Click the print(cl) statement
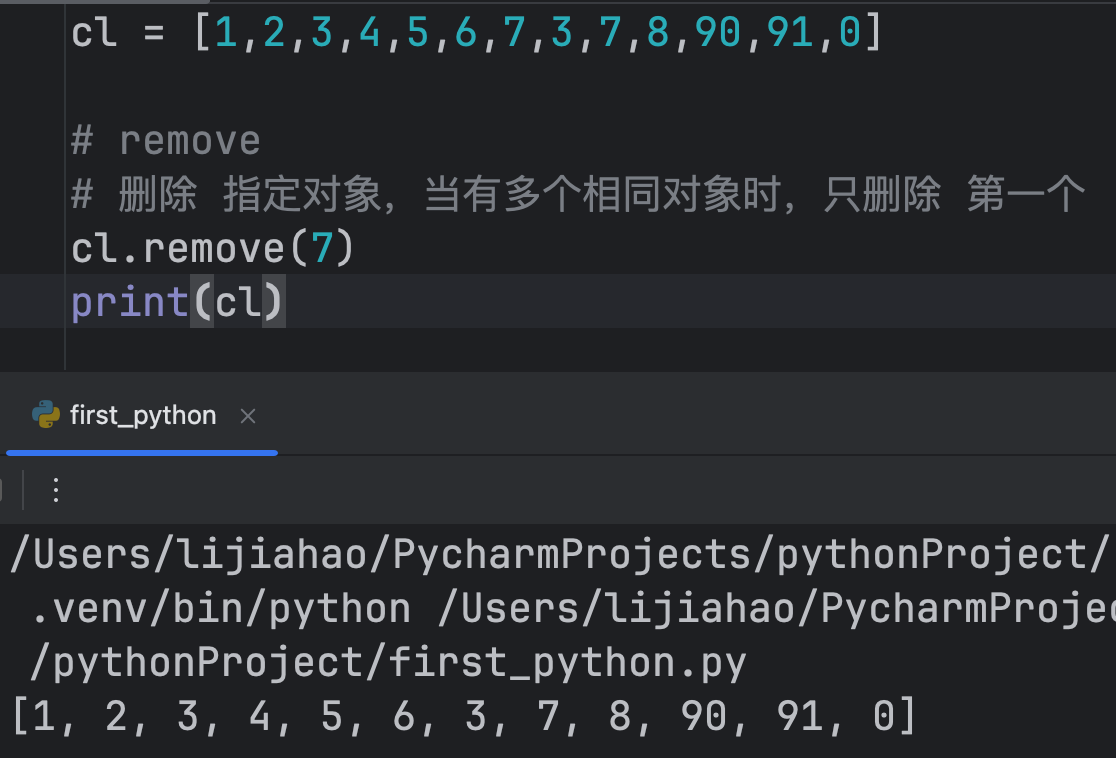Viewport: 1116px width, 758px height. pos(178,302)
